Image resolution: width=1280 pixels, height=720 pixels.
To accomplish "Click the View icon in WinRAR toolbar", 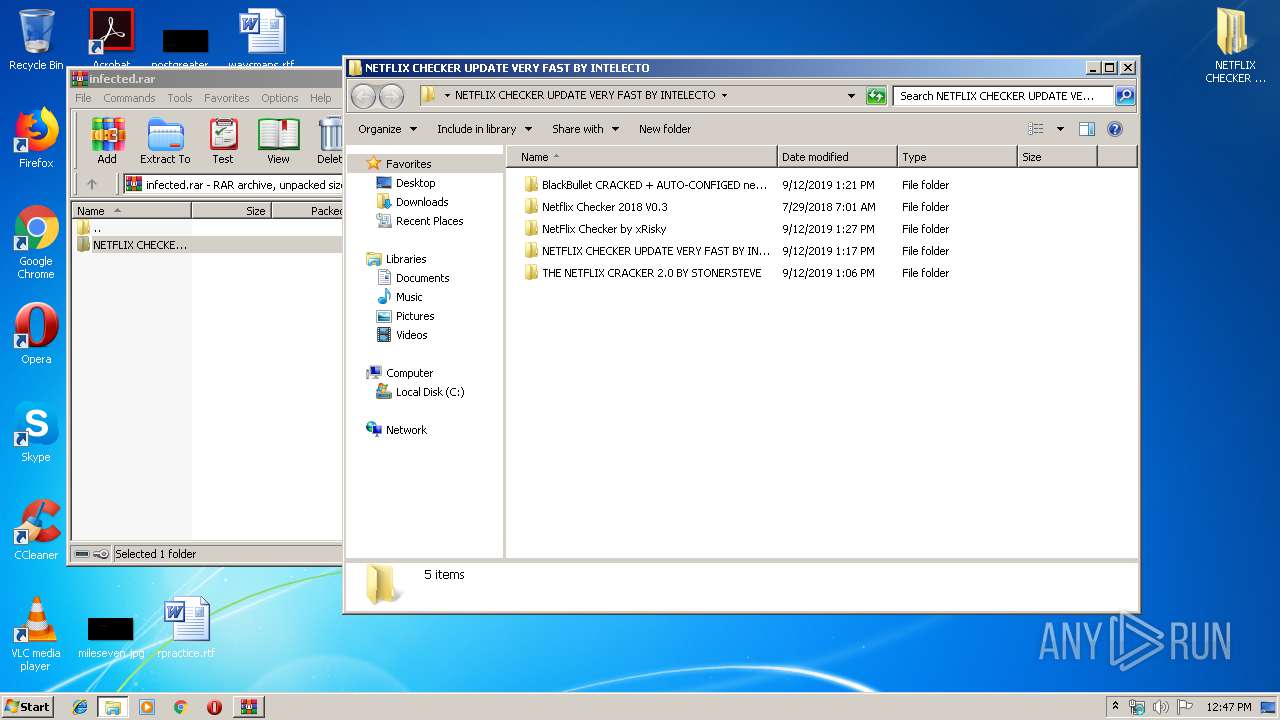I will [278, 141].
